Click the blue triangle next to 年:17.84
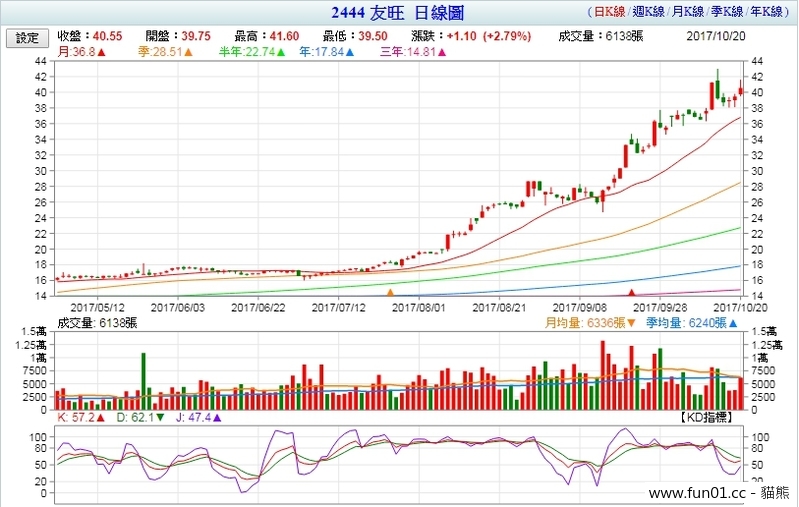 [x=350, y=52]
